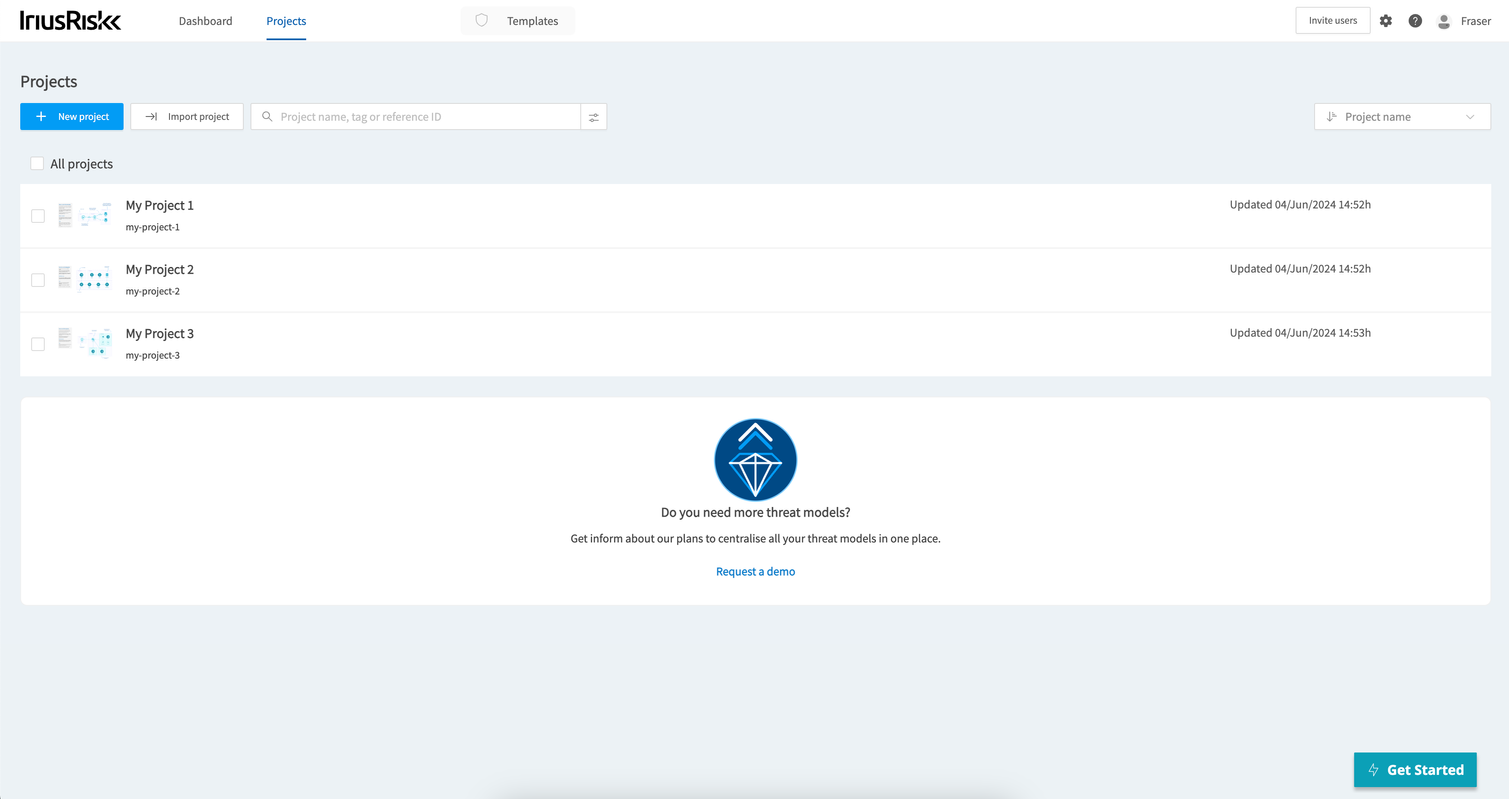Select the My Project 3 checkbox
Screen dimensions: 1509x799
pyautogui.click(x=38, y=344)
